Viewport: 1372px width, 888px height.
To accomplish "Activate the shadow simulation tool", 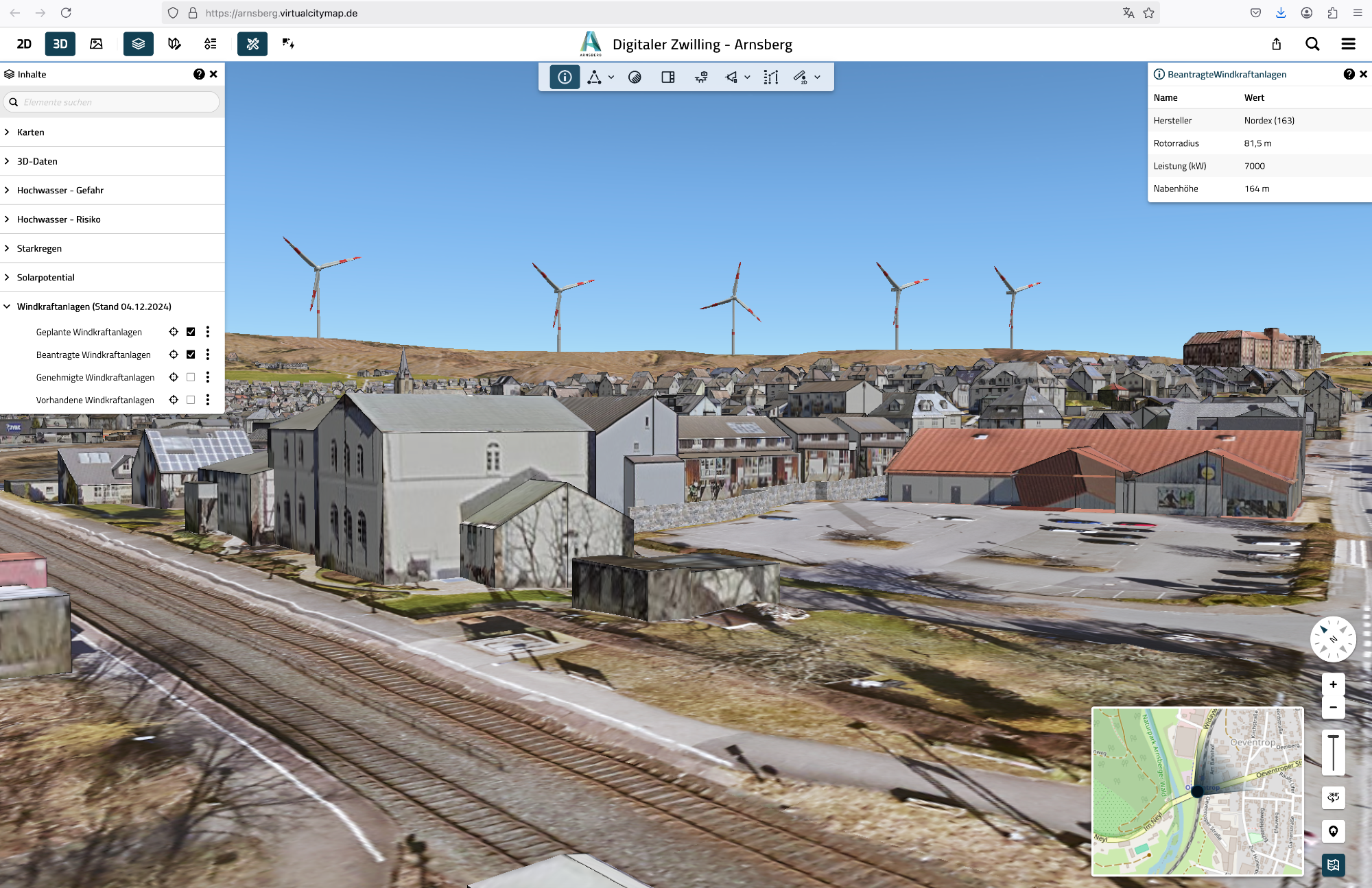I will pos(635,77).
